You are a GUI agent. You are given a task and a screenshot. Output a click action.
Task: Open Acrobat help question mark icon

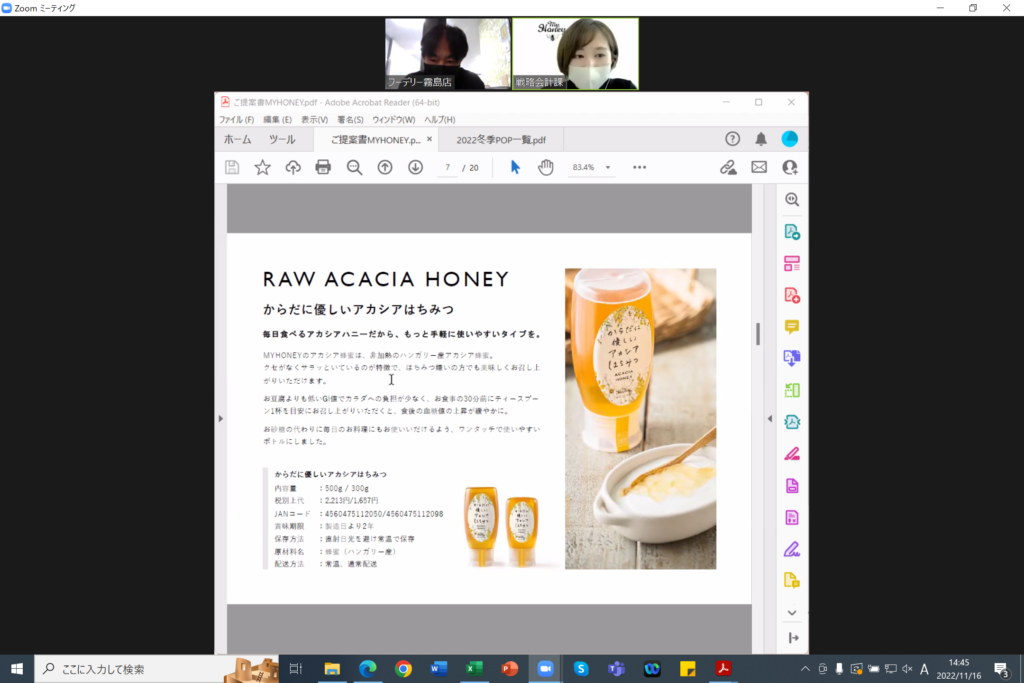tap(732, 138)
